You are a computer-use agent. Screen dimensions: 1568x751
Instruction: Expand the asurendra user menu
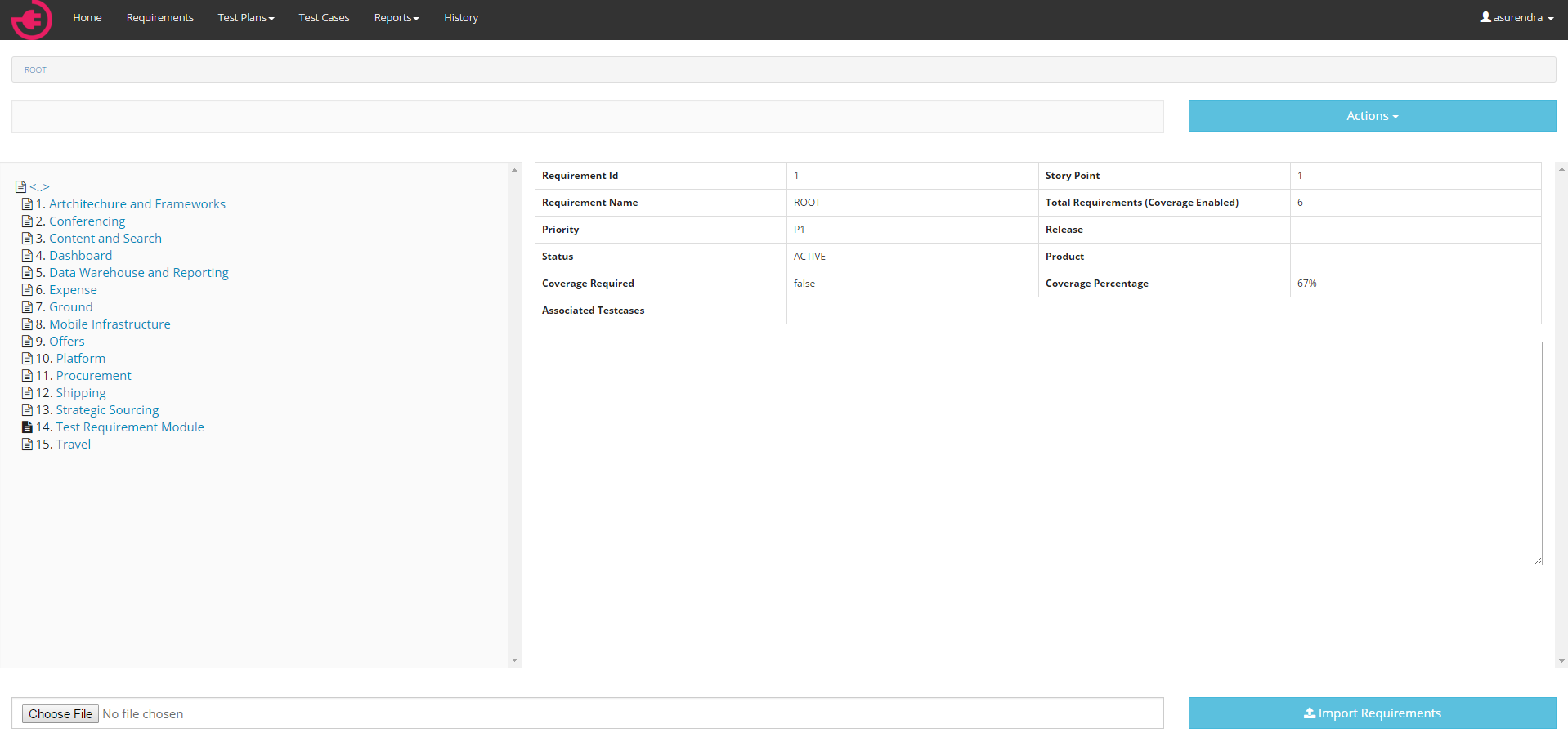(1516, 18)
